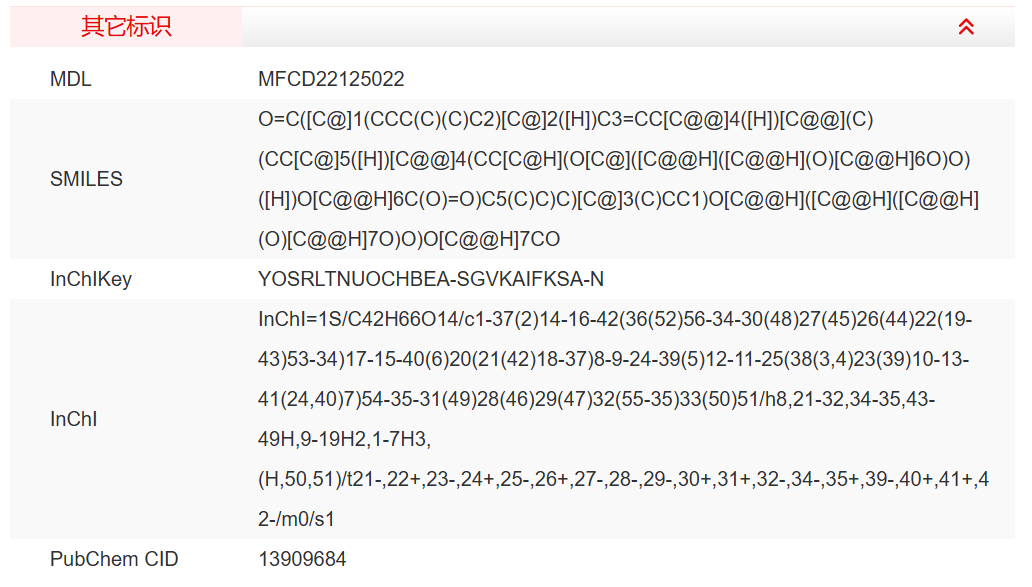Viewport: 1032px width, 587px height.
Task: Open PubChem CID 13909684
Action: pyautogui.click(x=302, y=559)
